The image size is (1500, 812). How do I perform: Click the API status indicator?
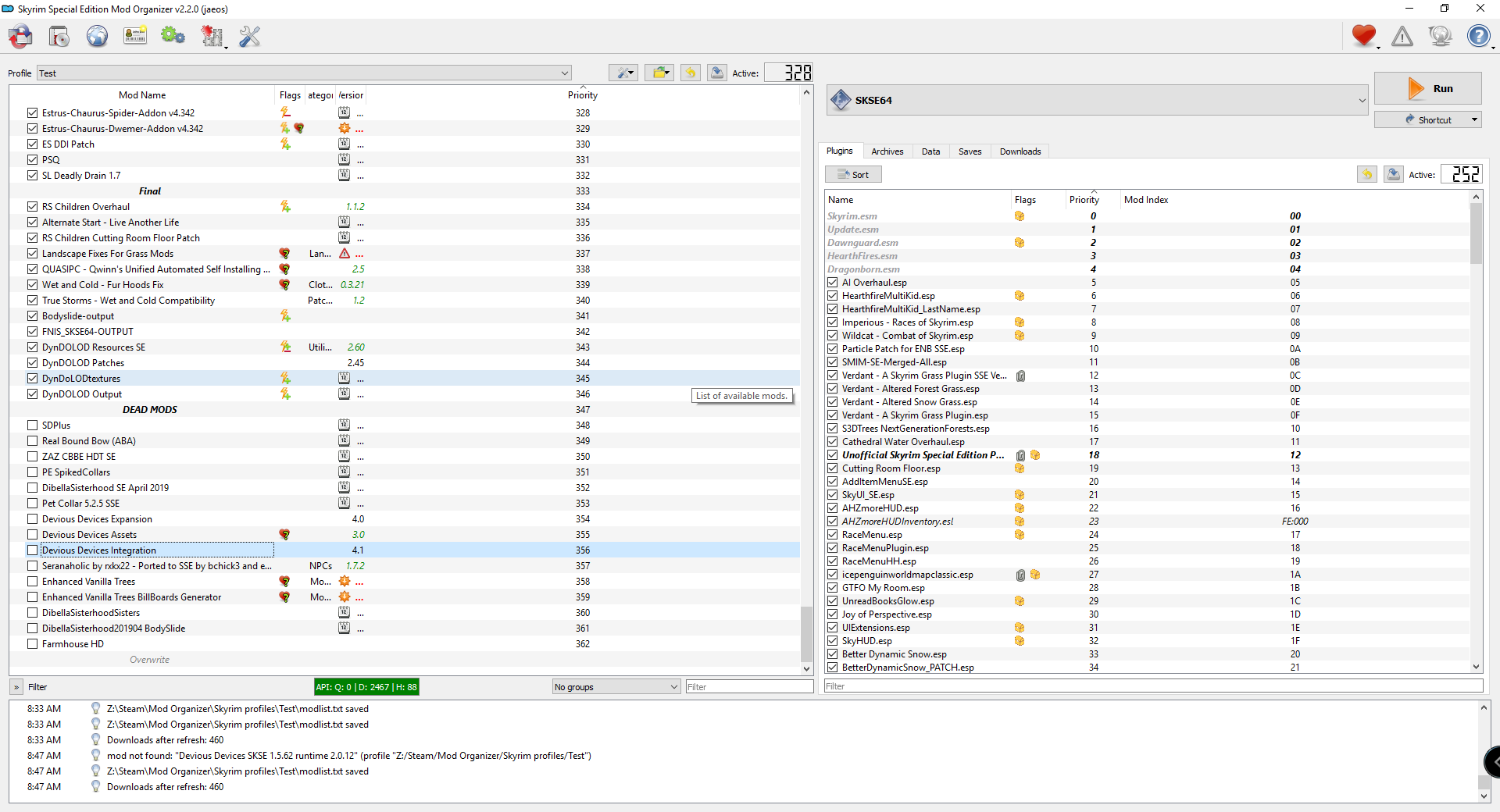pos(366,687)
